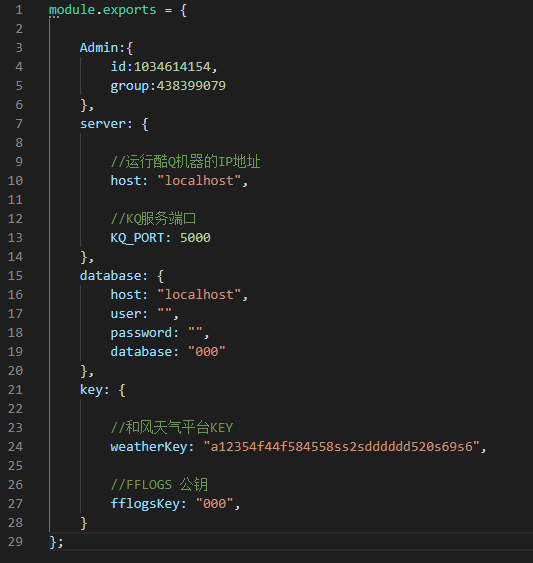Click the 'key' property on line 21
533x563 pixels.
point(91,390)
